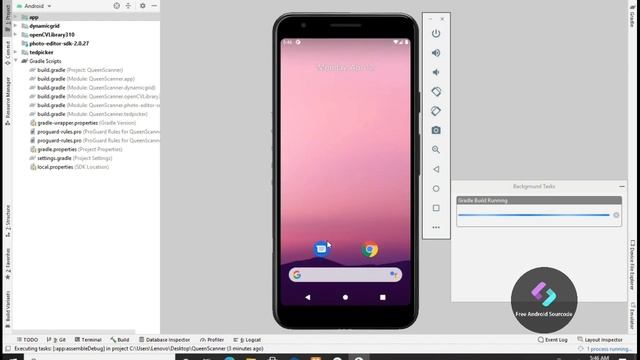Viewport: 640px width, 360px height.
Task: Tap the phone's on-screen back navigation button
Action: coord(307,298)
